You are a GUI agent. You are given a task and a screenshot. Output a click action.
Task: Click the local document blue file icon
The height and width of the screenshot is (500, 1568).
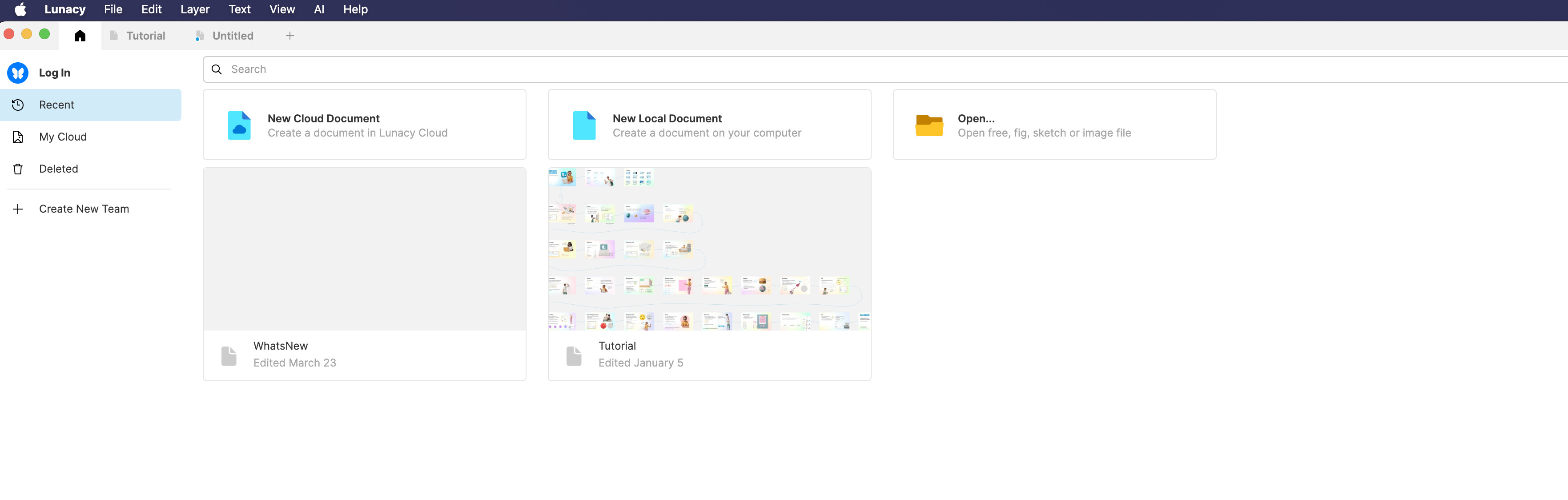coord(584,125)
